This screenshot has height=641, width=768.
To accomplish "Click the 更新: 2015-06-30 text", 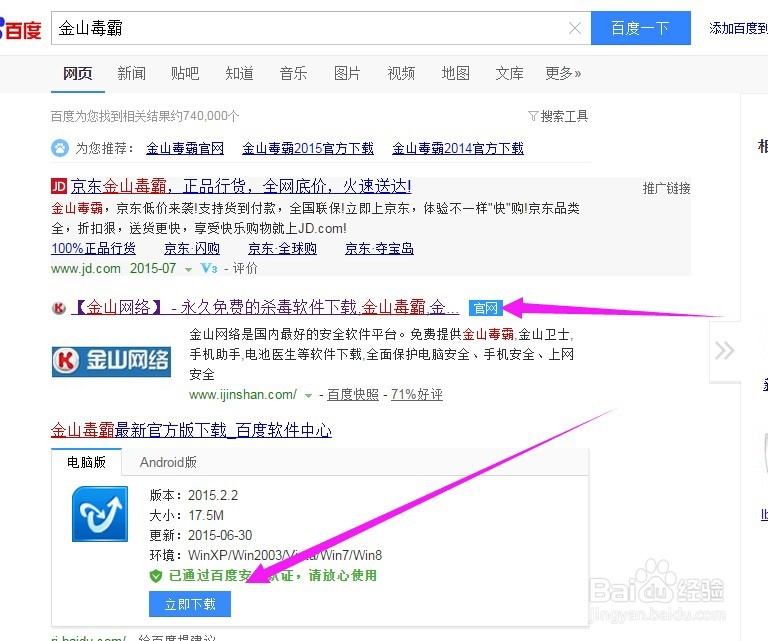I will click(x=201, y=535).
